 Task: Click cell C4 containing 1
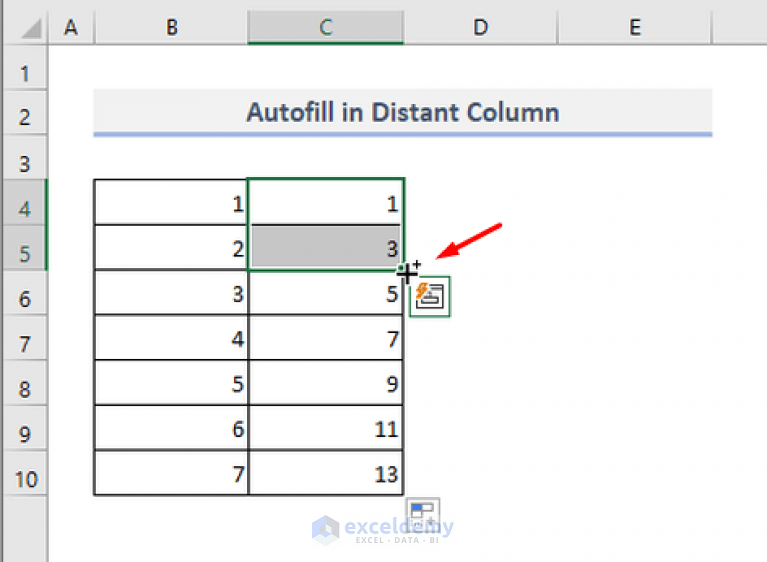tap(326, 202)
